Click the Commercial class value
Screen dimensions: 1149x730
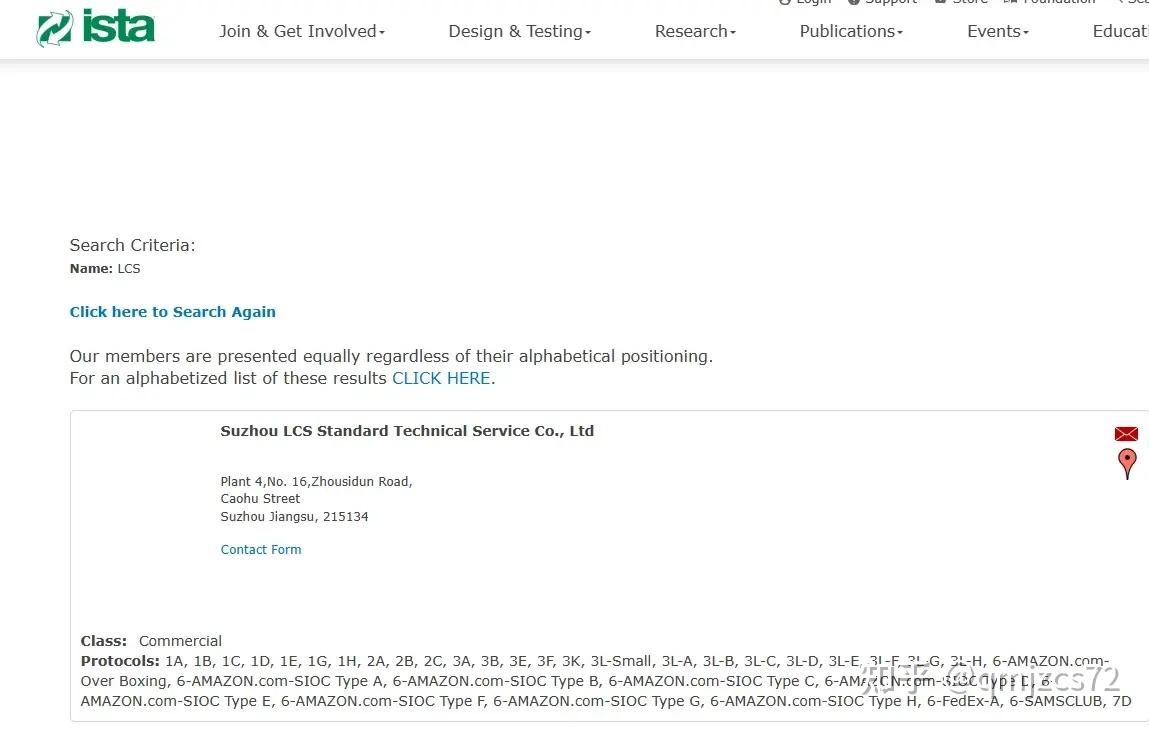pyautogui.click(x=180, y=641)
